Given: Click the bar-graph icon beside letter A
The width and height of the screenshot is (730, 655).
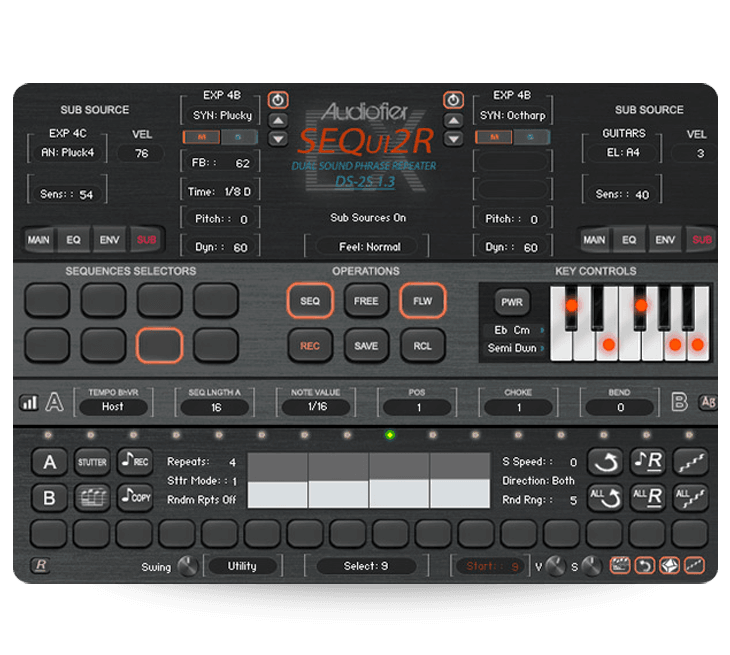Looking at the screenshot, I should [29, 402].
